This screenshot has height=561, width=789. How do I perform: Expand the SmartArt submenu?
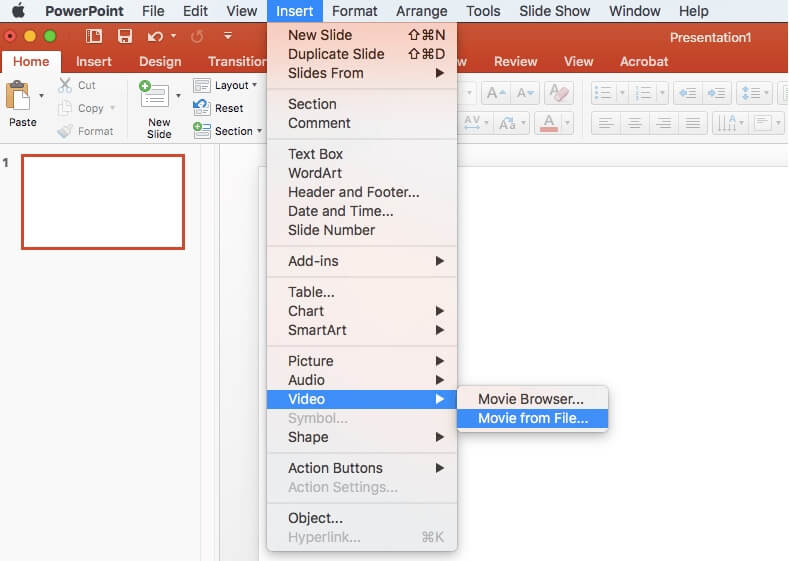click(362, 330)
